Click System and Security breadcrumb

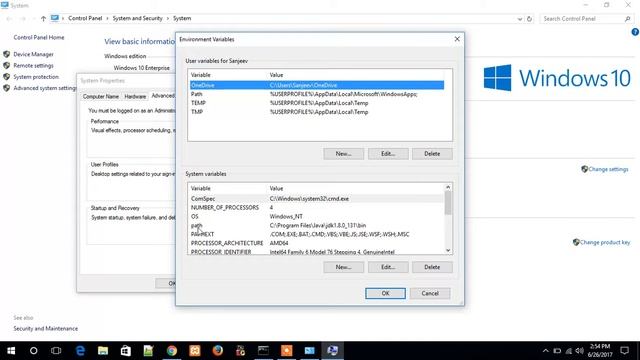click(138, 18)
